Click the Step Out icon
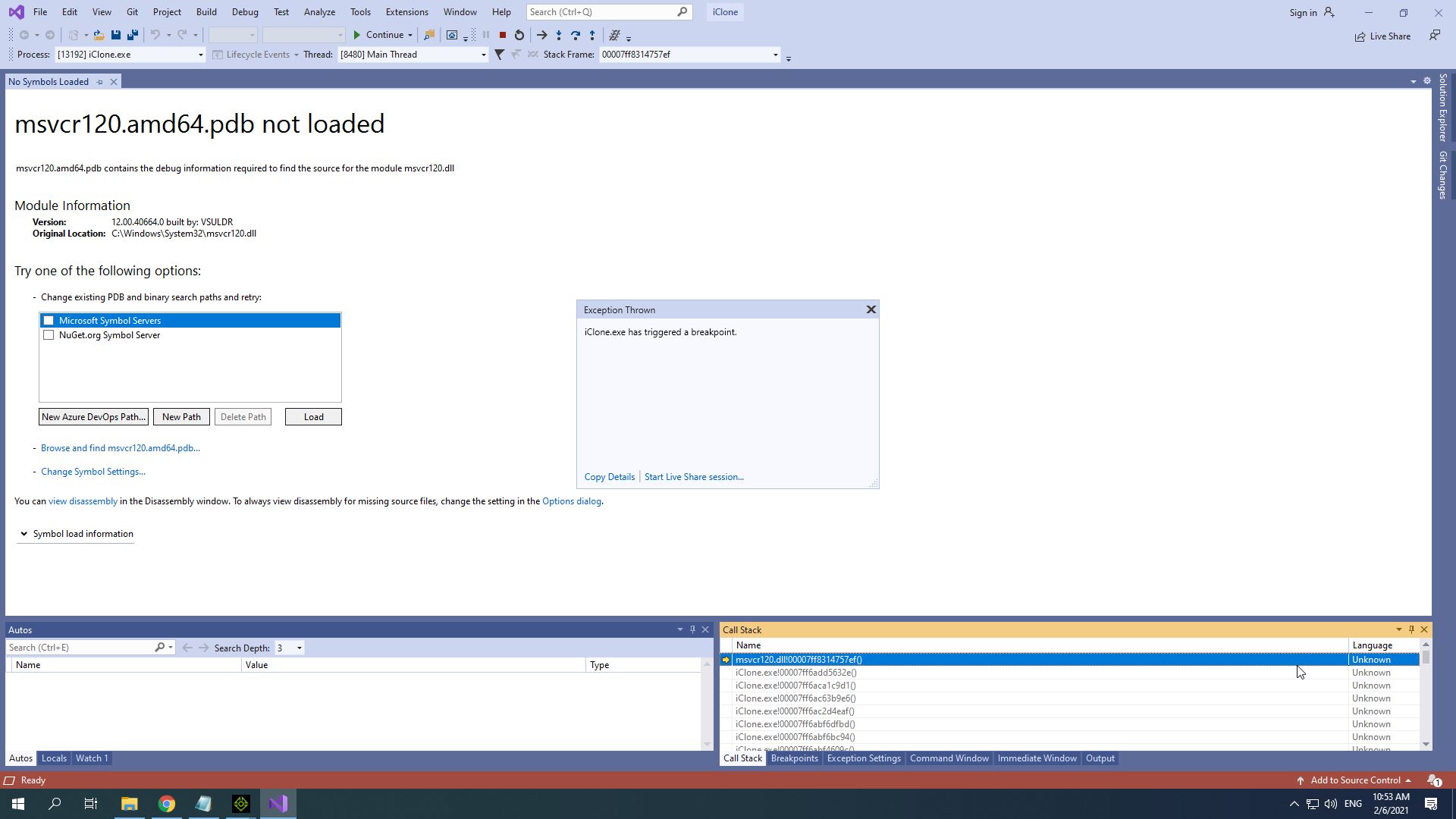This screenshot has height=819, width=1456. (x=592, y=35)
